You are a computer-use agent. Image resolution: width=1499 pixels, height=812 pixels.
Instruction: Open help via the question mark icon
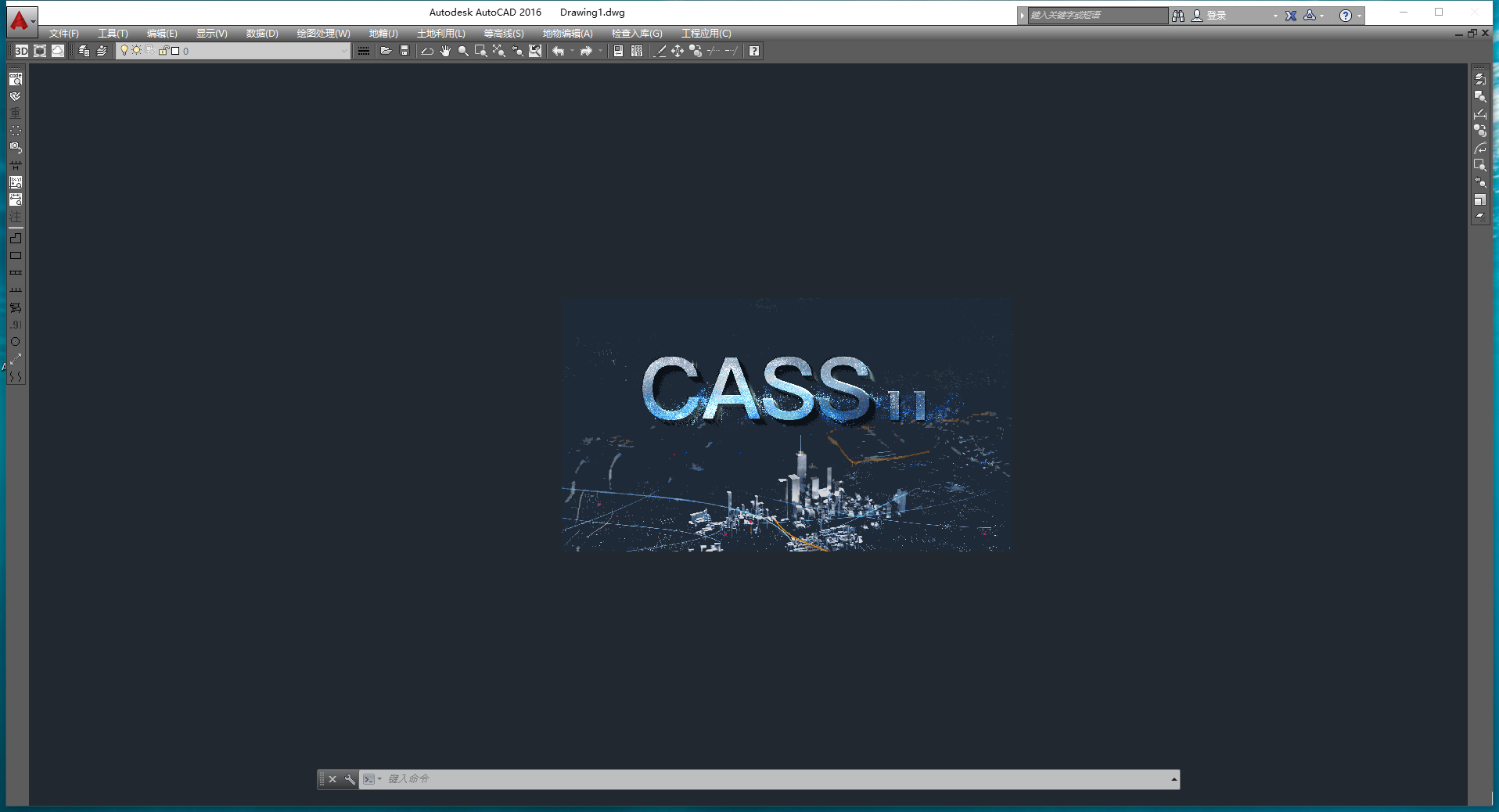tap(753, 51)
